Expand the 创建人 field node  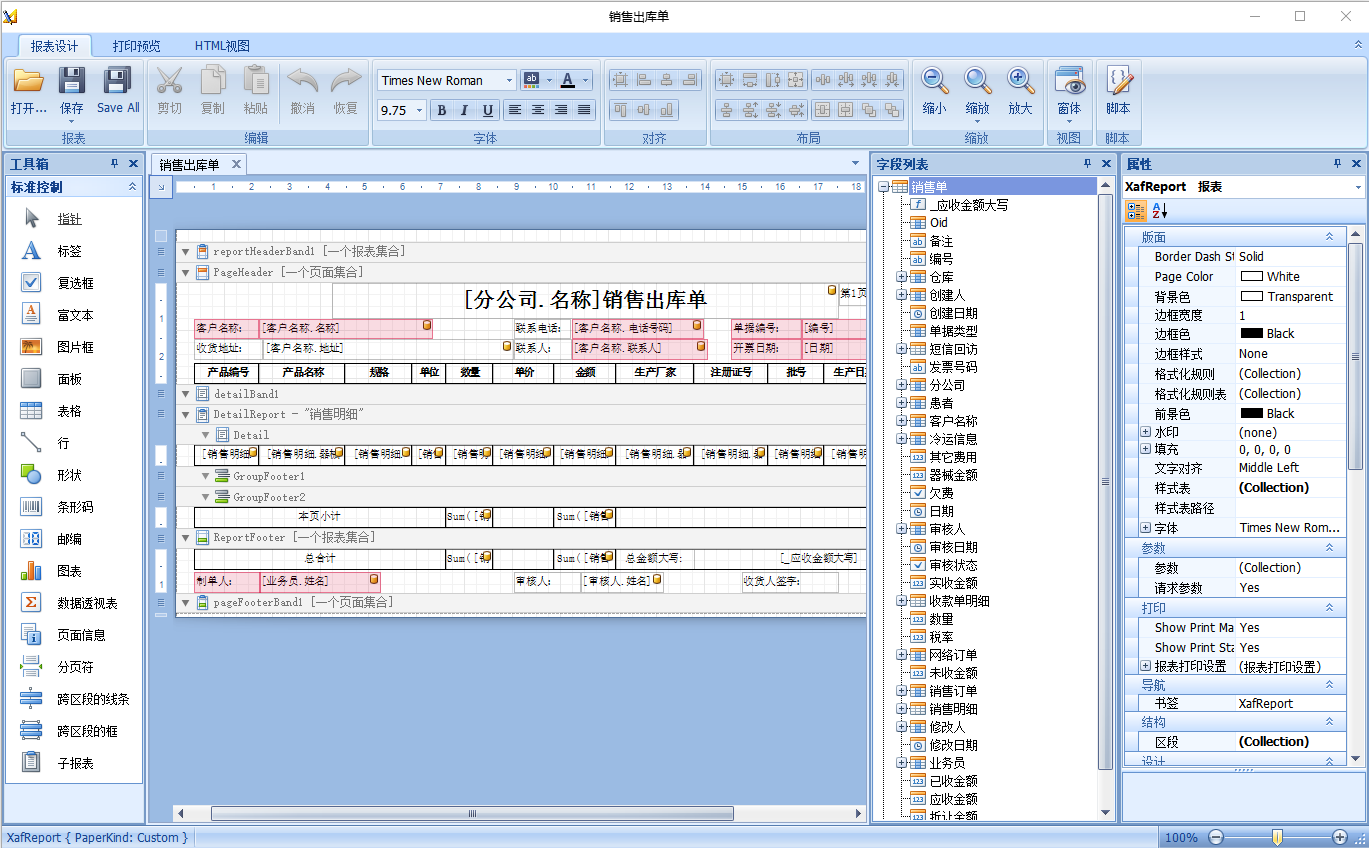coord(901,295)
